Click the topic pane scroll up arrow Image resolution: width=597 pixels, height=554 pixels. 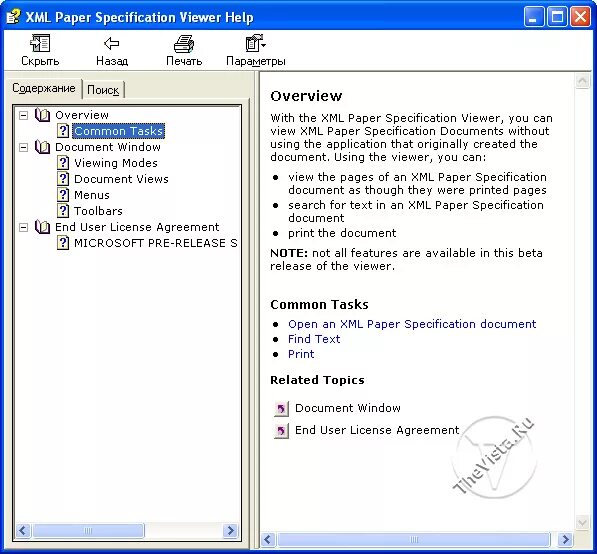[583, 81]
